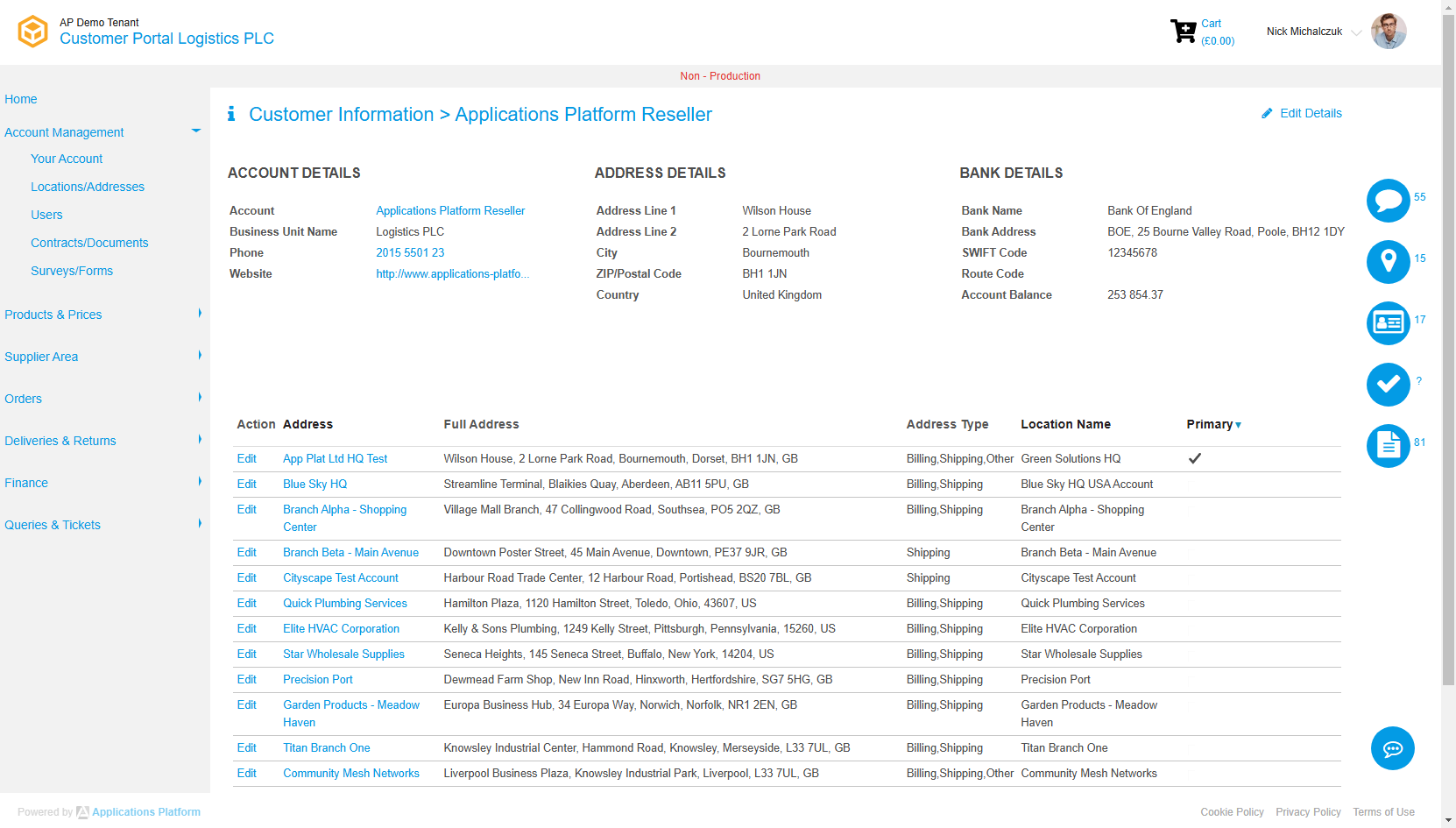Open Titan Branch One address link
This screenshot has height=828, width=1456.
[x=326, y=747]
